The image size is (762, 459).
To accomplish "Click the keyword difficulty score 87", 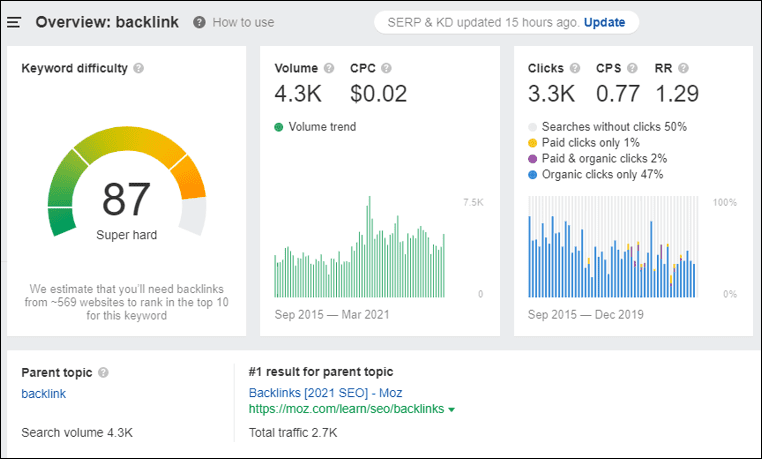I will (x=126, y=199).
